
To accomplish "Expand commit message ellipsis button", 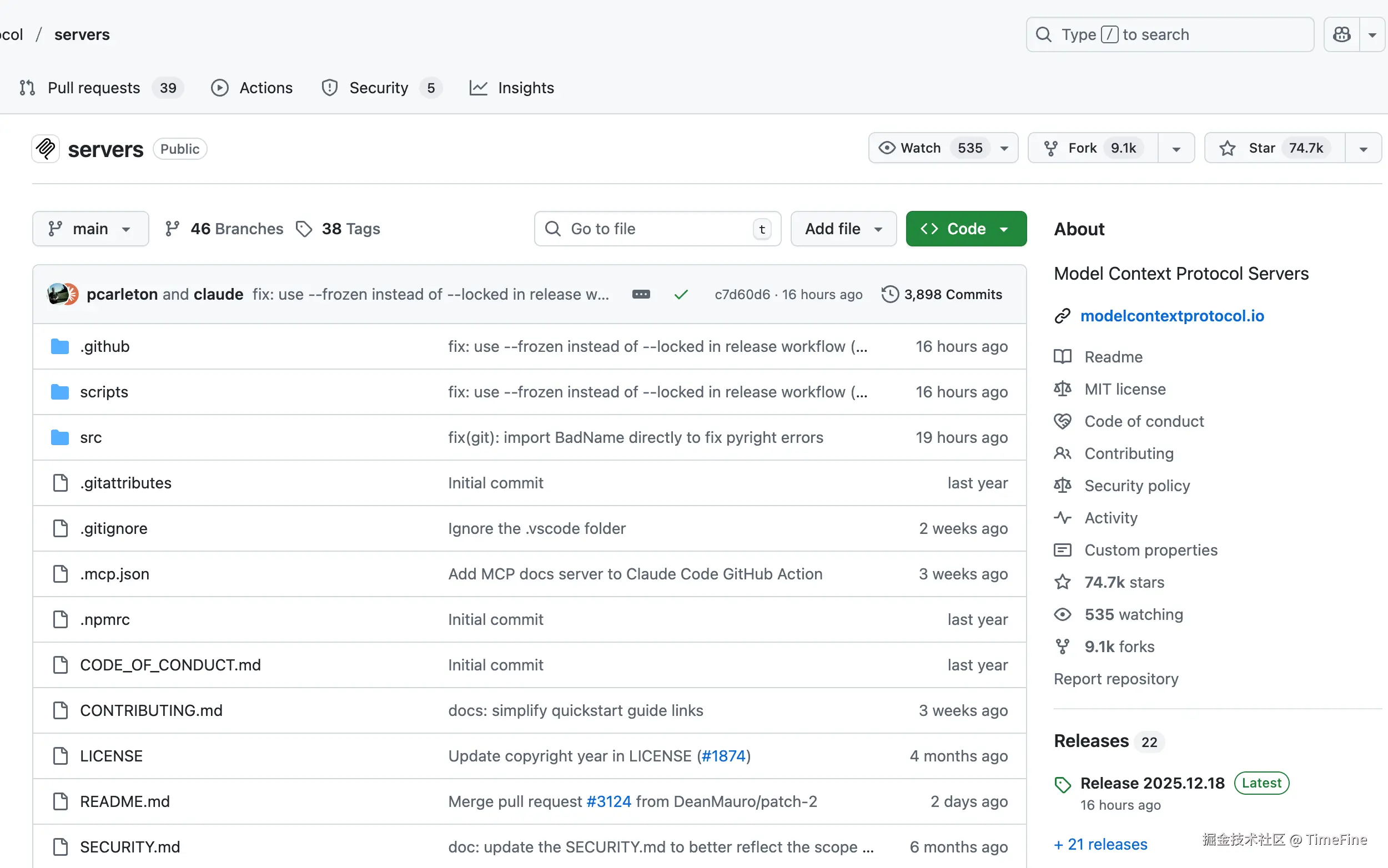I will point(641,295).
